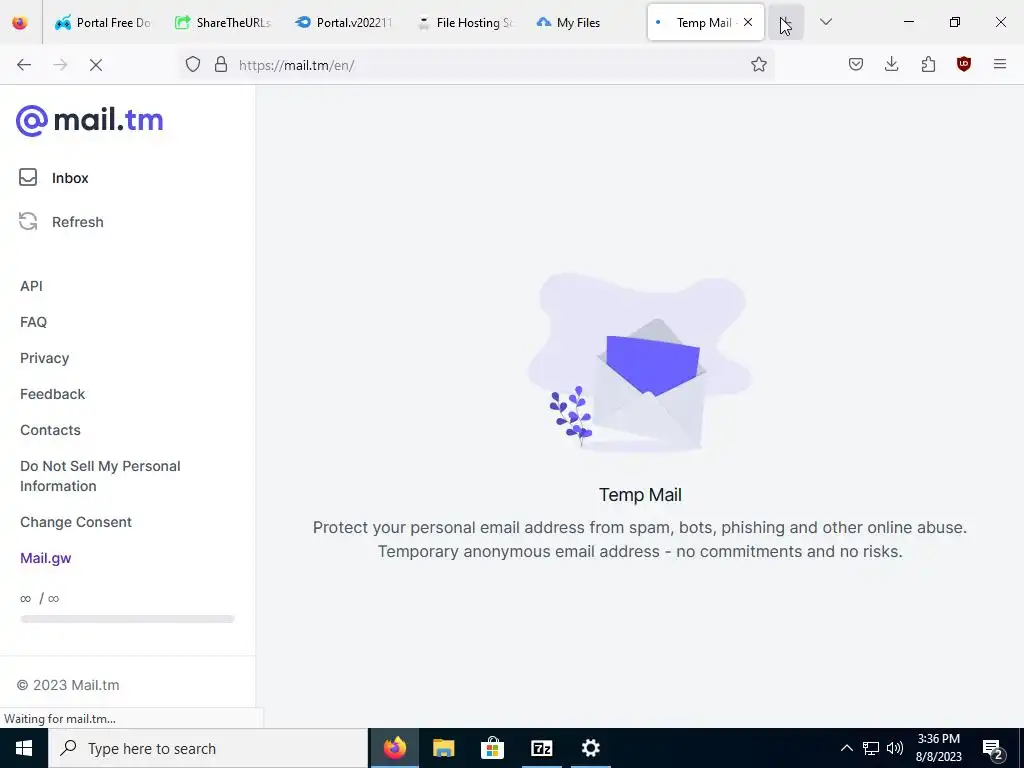Viewport: 1024px width, 768px height.
Task: Switch to the File Hosting tab
Action: 463,22
